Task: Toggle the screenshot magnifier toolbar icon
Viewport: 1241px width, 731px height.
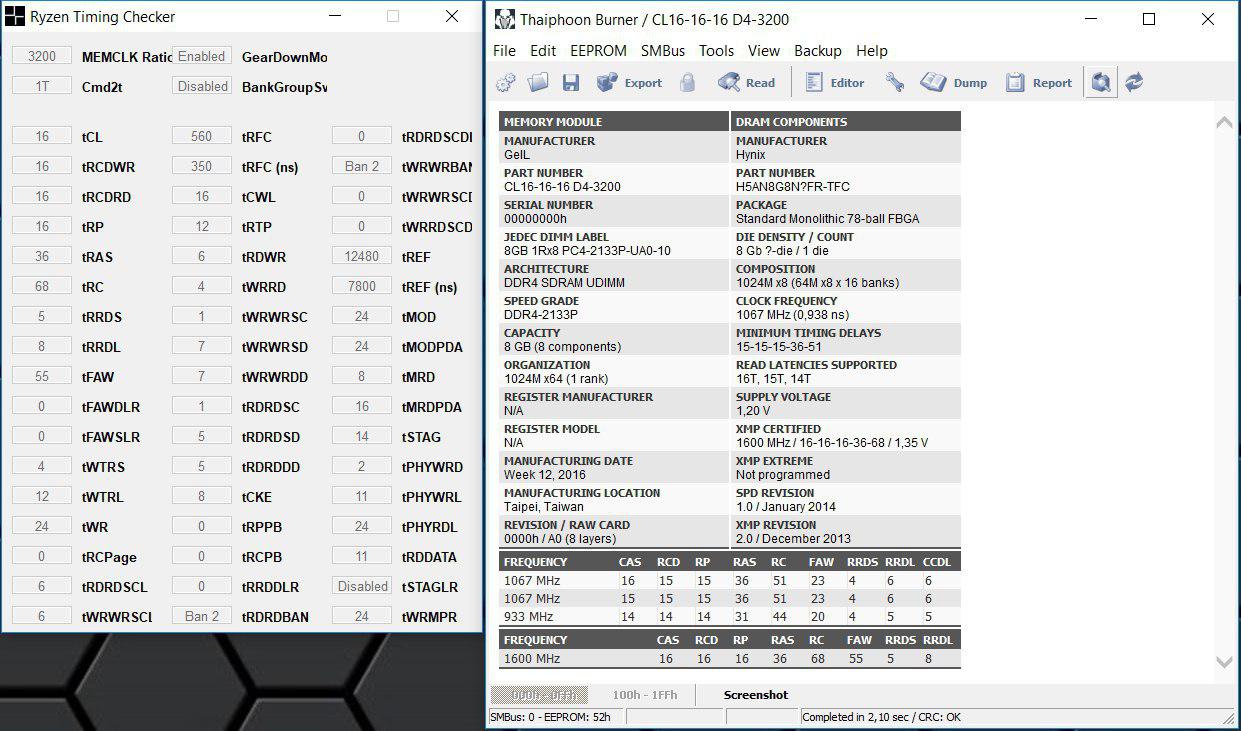Action: 1101,83
